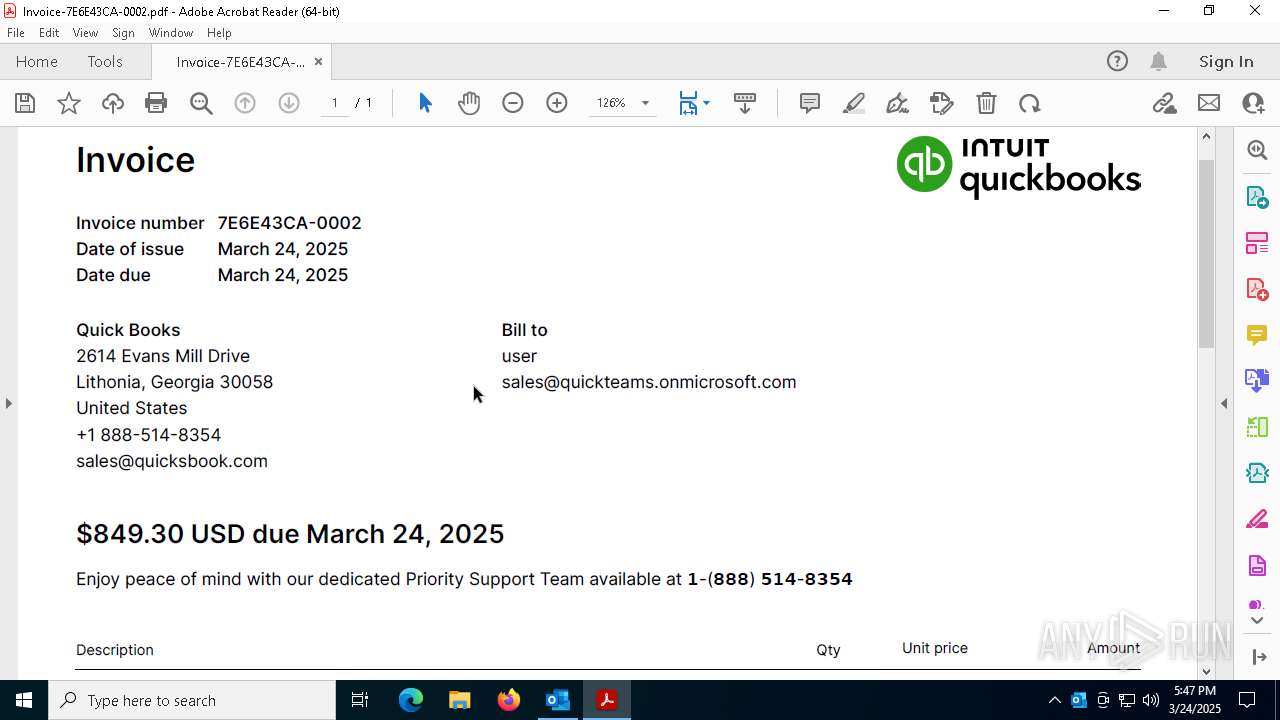This screenshot has height=720, width=1280.
Task: Open the Window menu
Action: tap(171, 33)
